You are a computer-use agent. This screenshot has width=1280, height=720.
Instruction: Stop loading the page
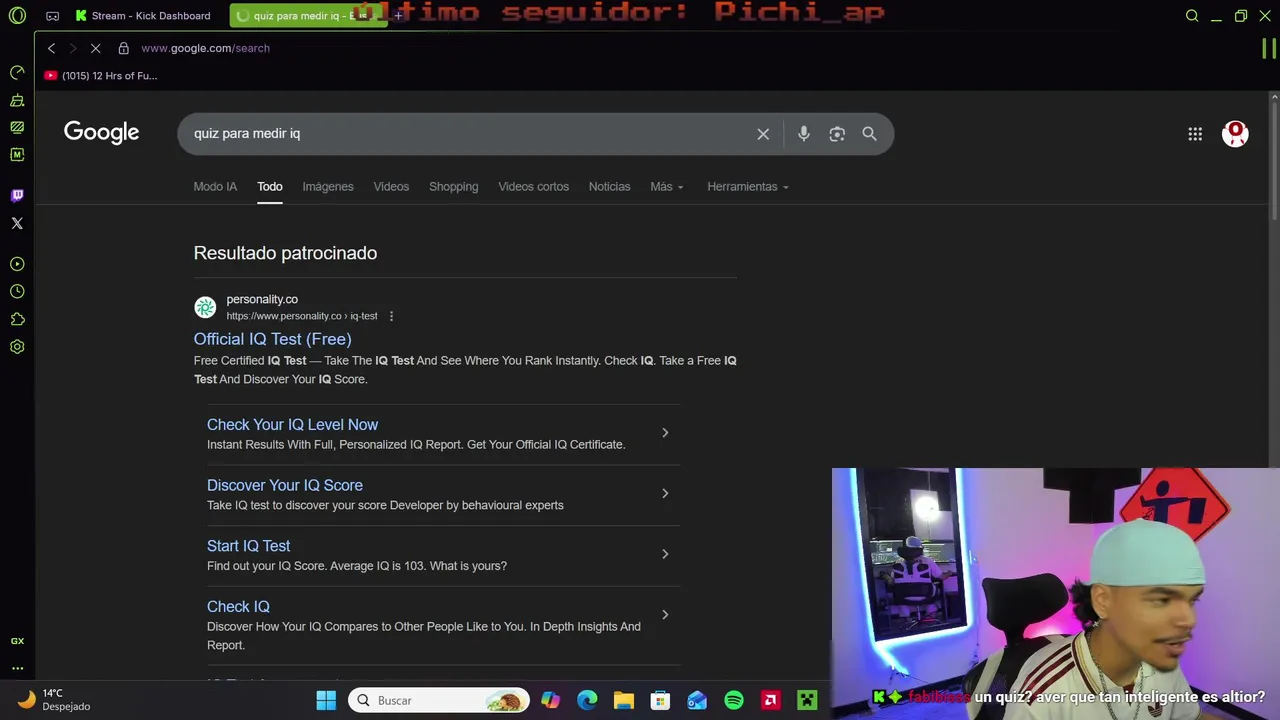pyautogui.click(x=95, y=48)
